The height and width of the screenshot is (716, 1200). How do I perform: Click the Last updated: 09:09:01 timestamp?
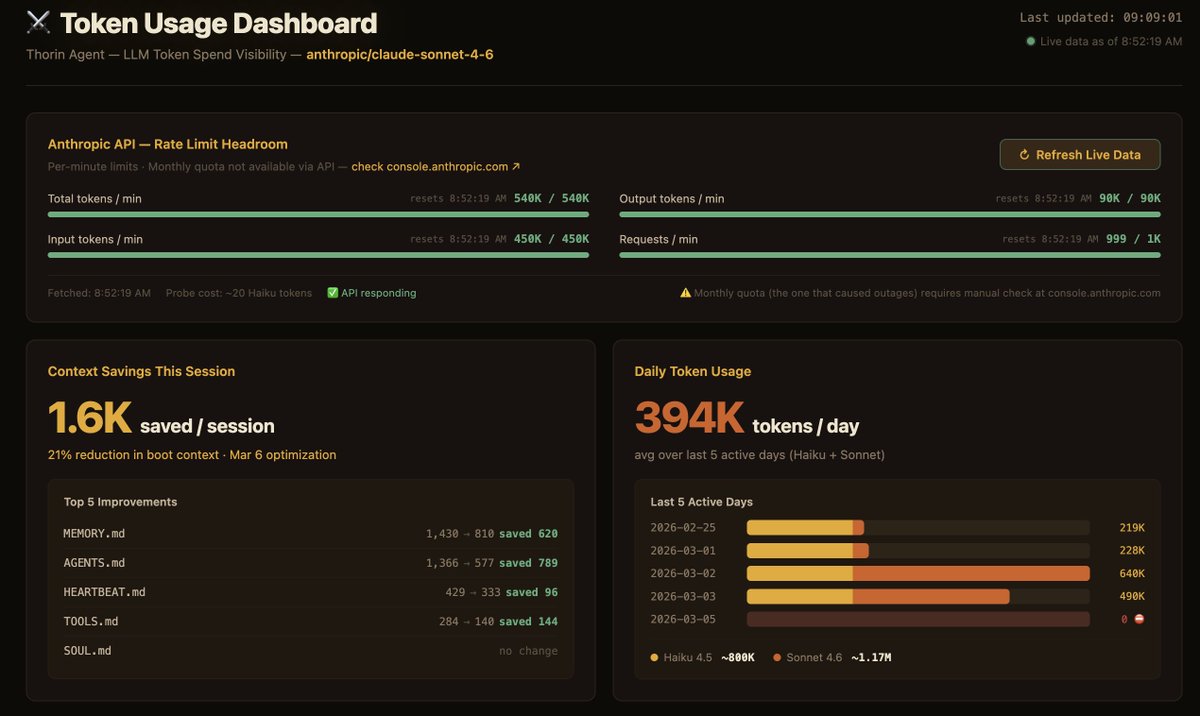(1101, 17)
